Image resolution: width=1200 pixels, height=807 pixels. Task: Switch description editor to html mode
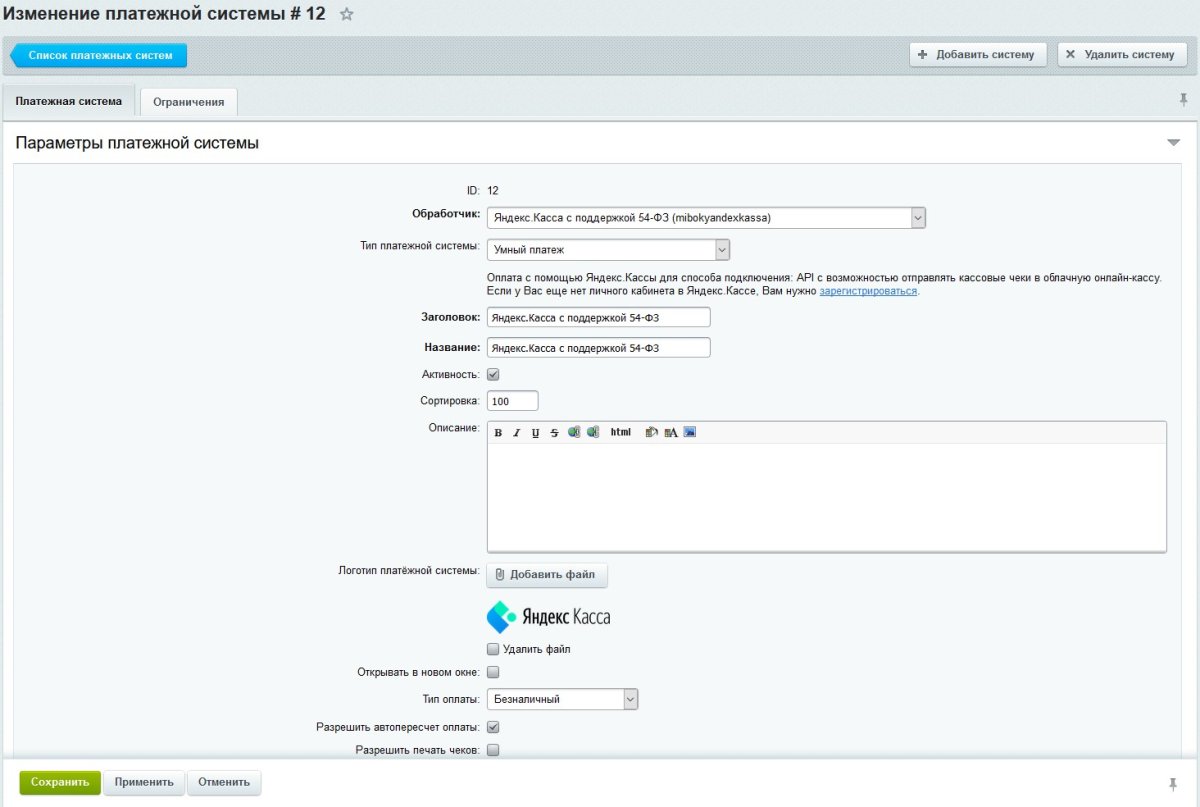click(x=620, y=432)
